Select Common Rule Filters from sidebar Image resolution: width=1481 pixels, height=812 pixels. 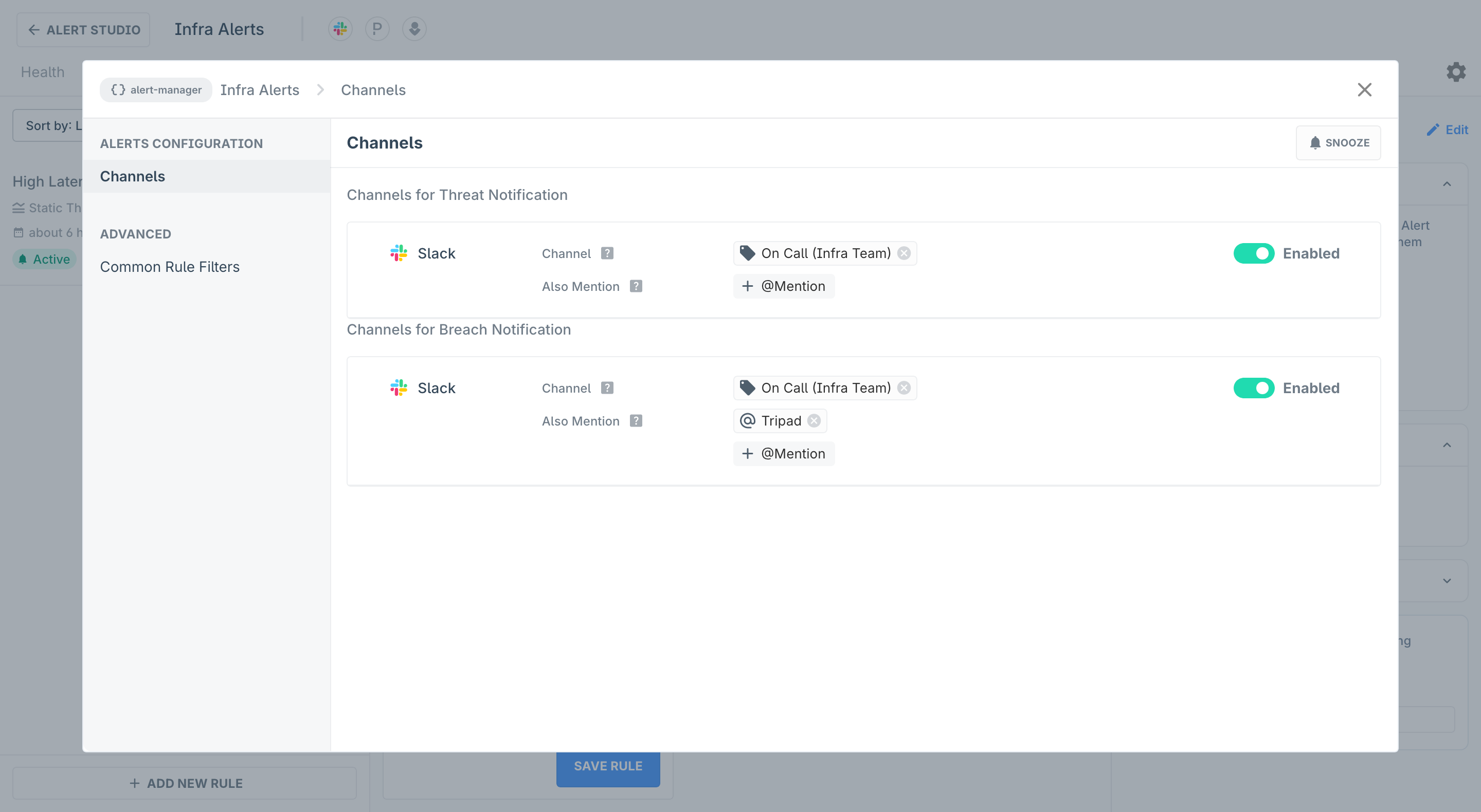click(x=169, y=266)
